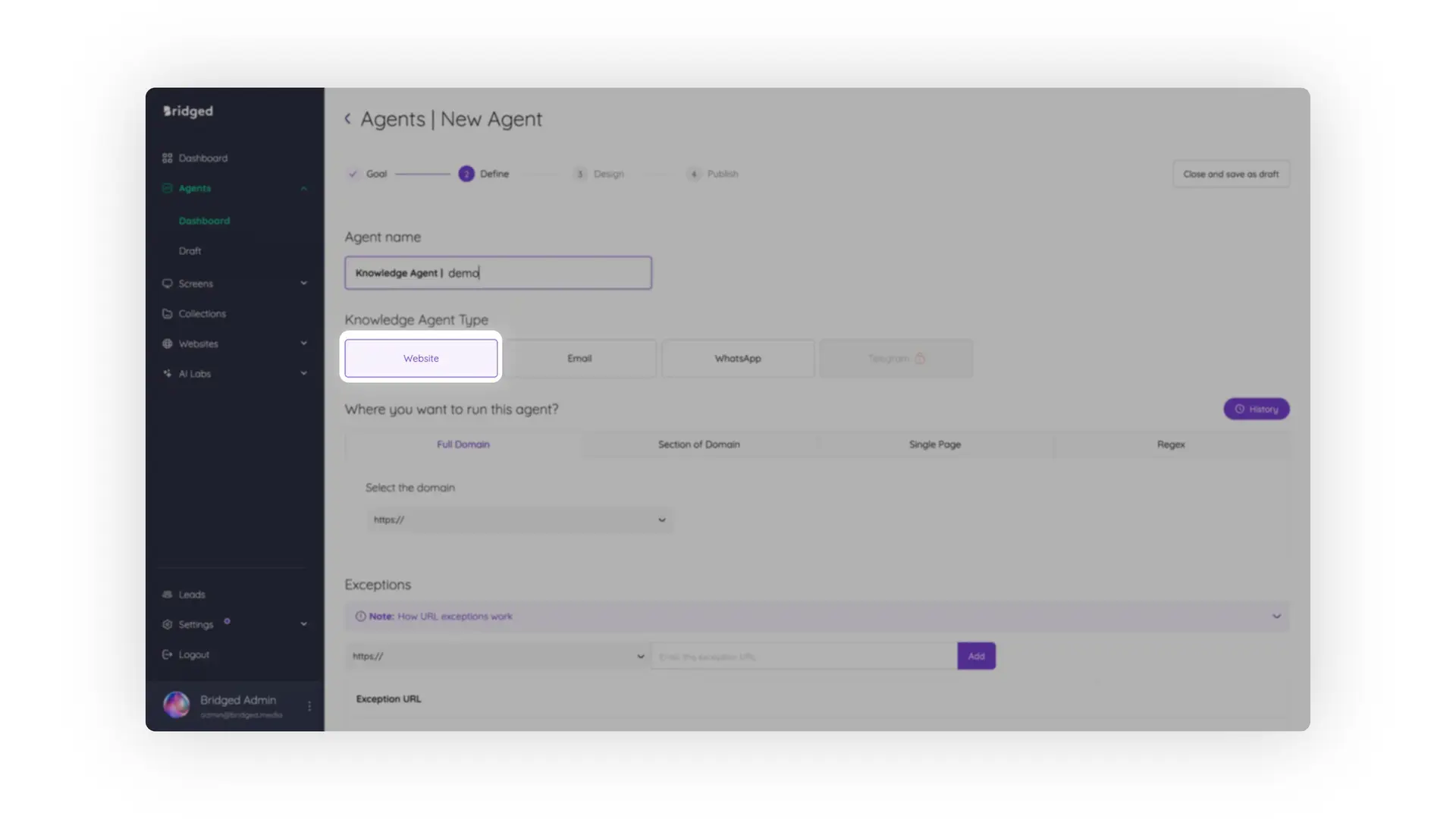Select the WhatsApp knowledge agent type

(x=737, y=358)
